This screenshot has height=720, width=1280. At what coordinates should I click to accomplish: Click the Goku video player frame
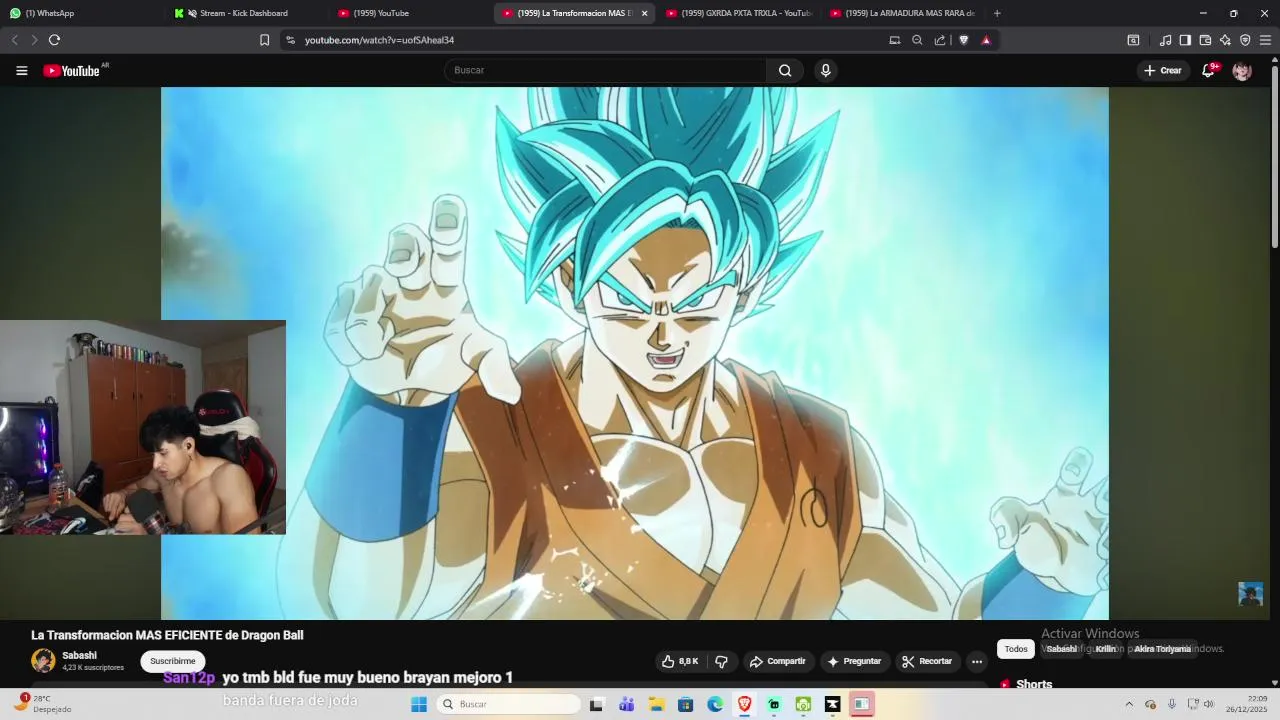point(634,353)
